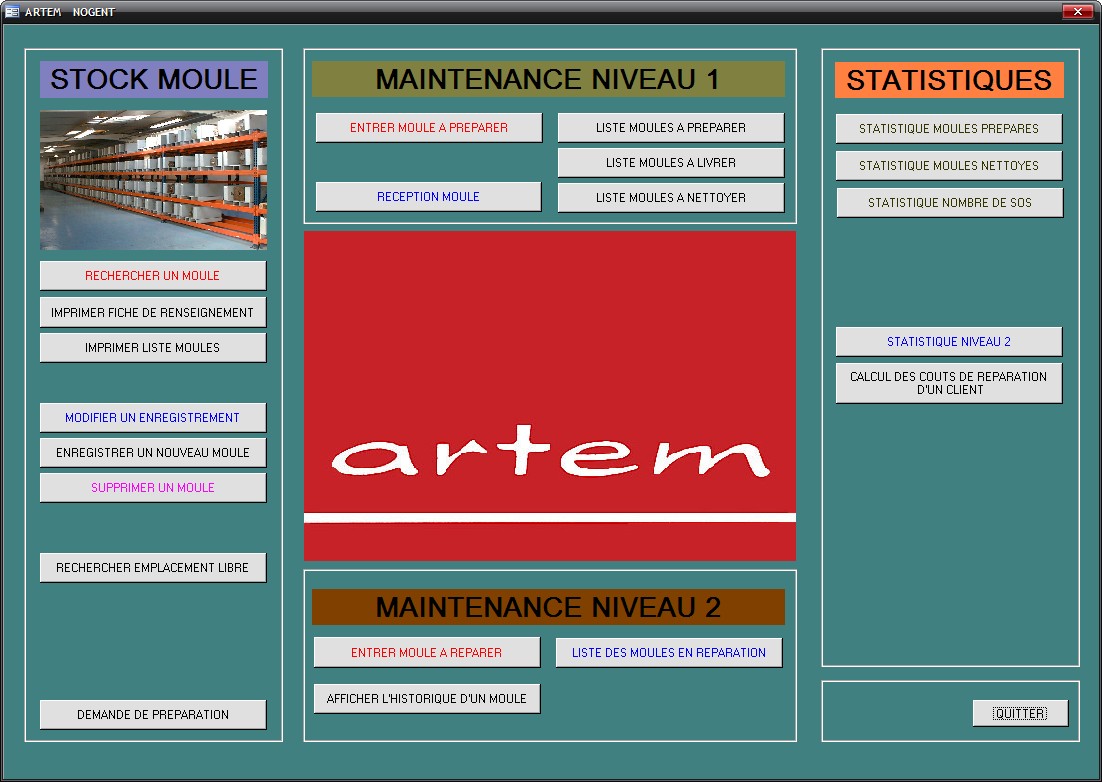Click ENTRER MOULE A REPARER
1102x782 pixels.
click(x=427, y=653)
